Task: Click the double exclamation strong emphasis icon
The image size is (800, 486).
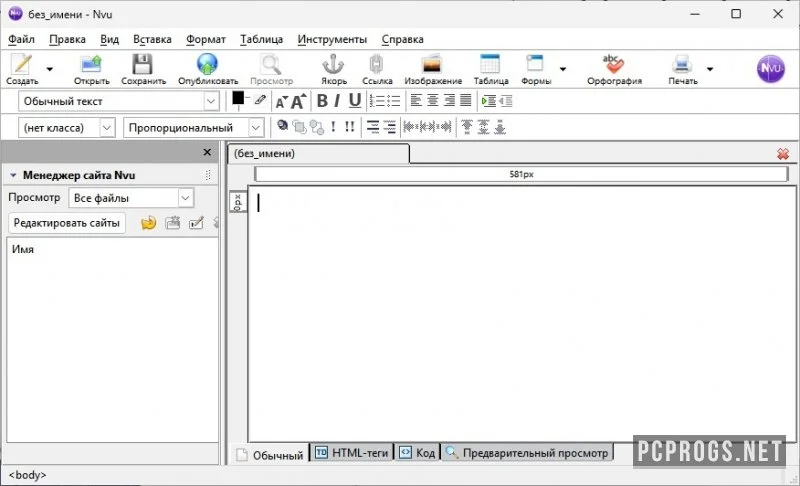Action: [x=349, y=126]
